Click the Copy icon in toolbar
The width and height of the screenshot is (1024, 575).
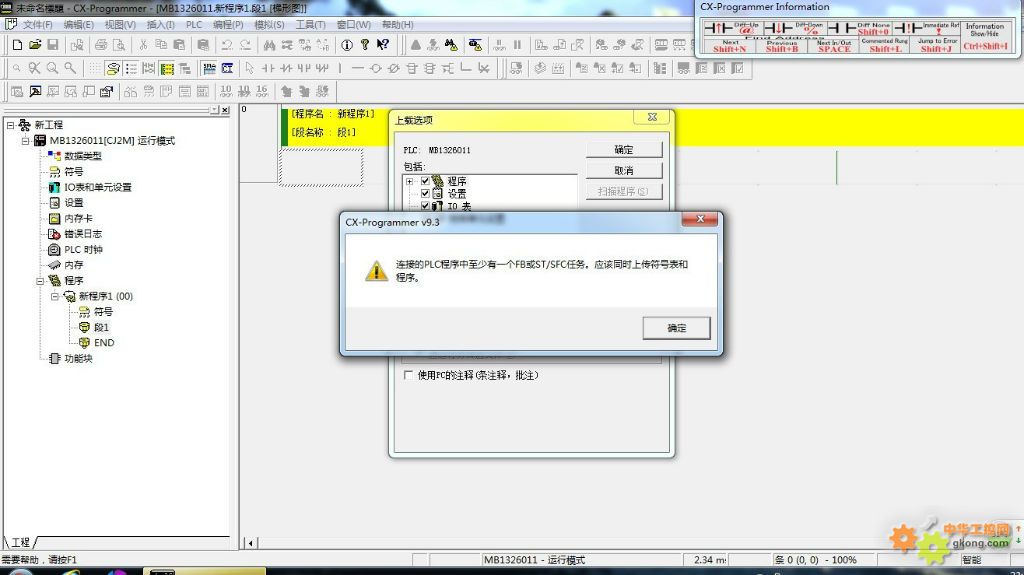(161, 44)
